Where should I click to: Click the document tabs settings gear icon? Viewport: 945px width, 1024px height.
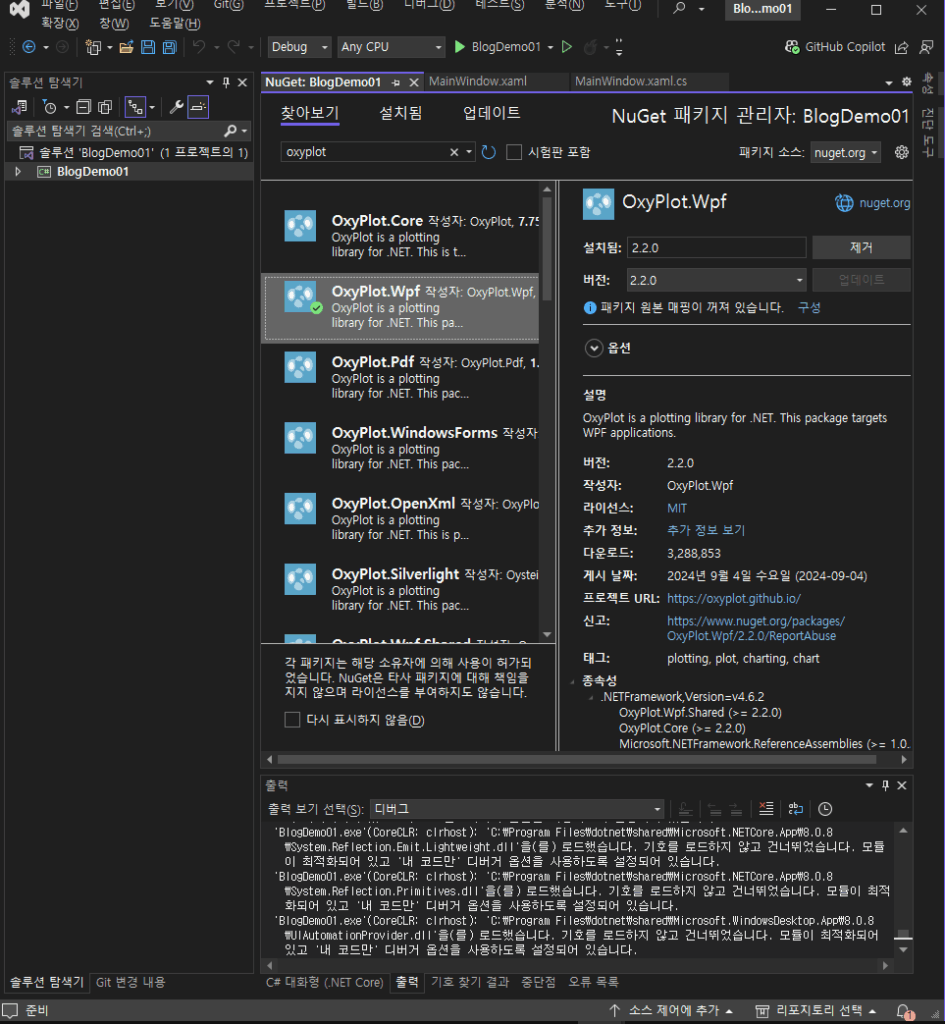906,82
